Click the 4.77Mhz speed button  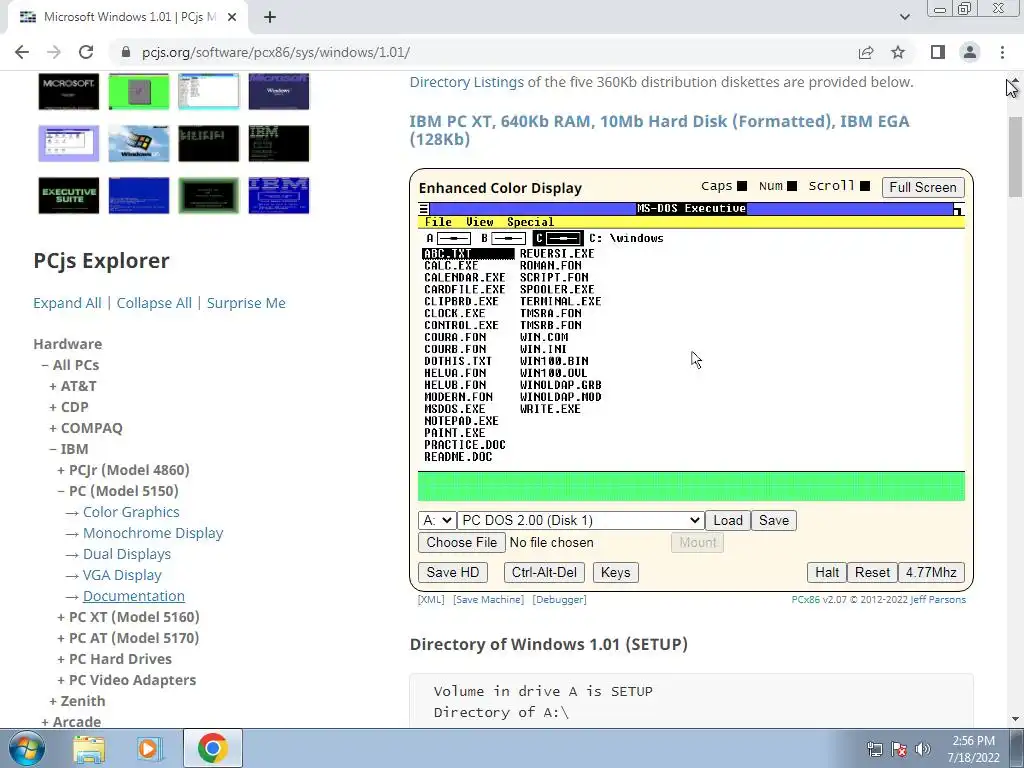pyautogui.click(x=931, y=573)
